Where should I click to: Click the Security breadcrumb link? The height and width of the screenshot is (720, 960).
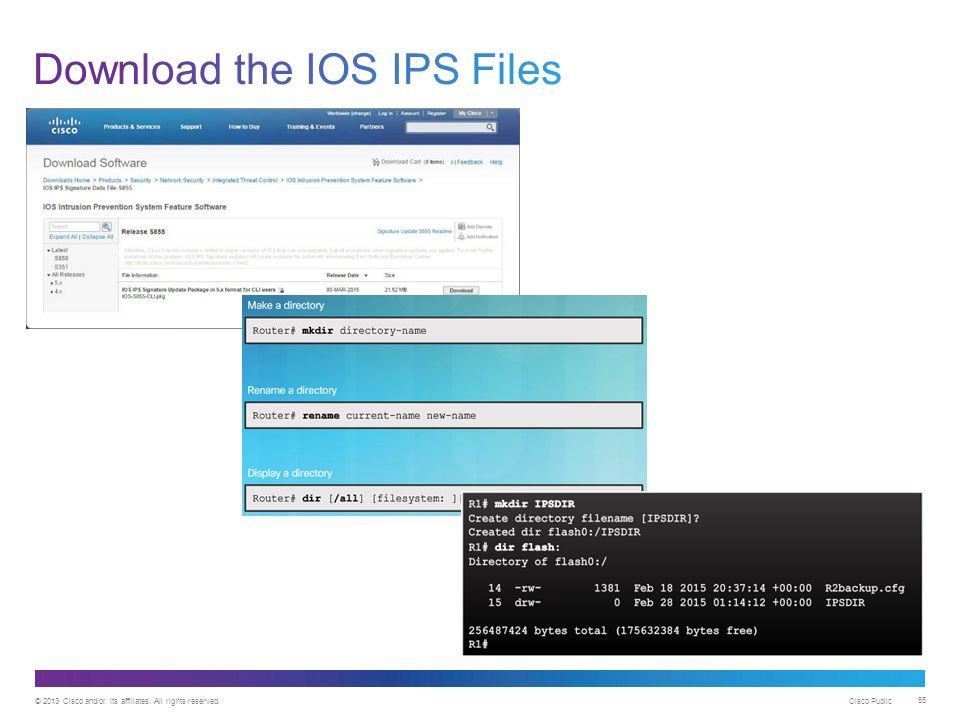140,181
